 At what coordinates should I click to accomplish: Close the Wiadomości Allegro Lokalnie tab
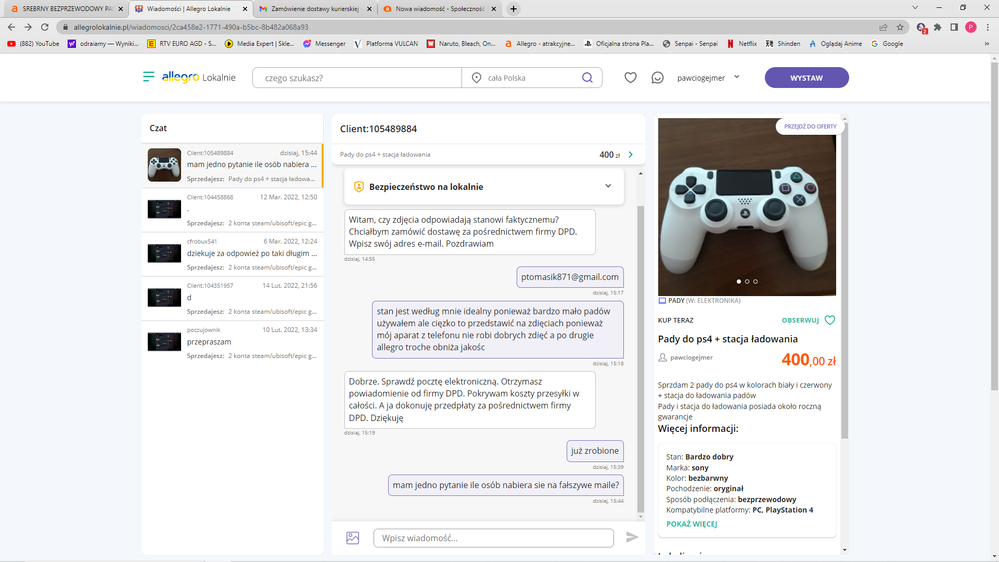click(x=245, y=9)
